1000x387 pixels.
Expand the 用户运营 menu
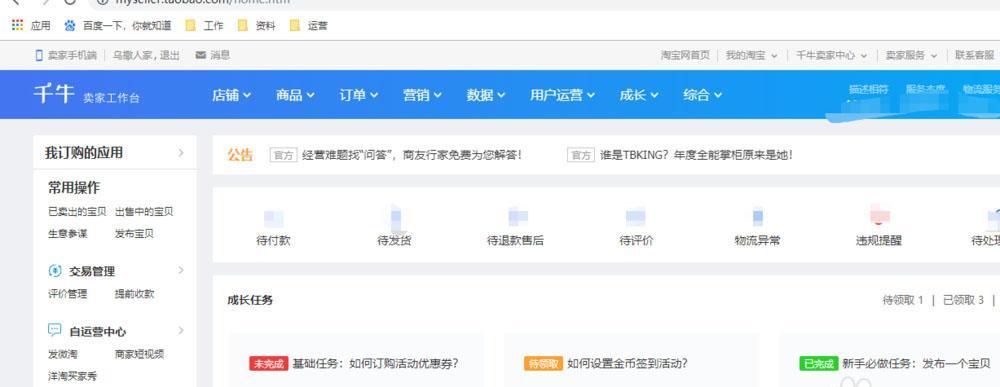pyautogui.click(x=562, y=95)
